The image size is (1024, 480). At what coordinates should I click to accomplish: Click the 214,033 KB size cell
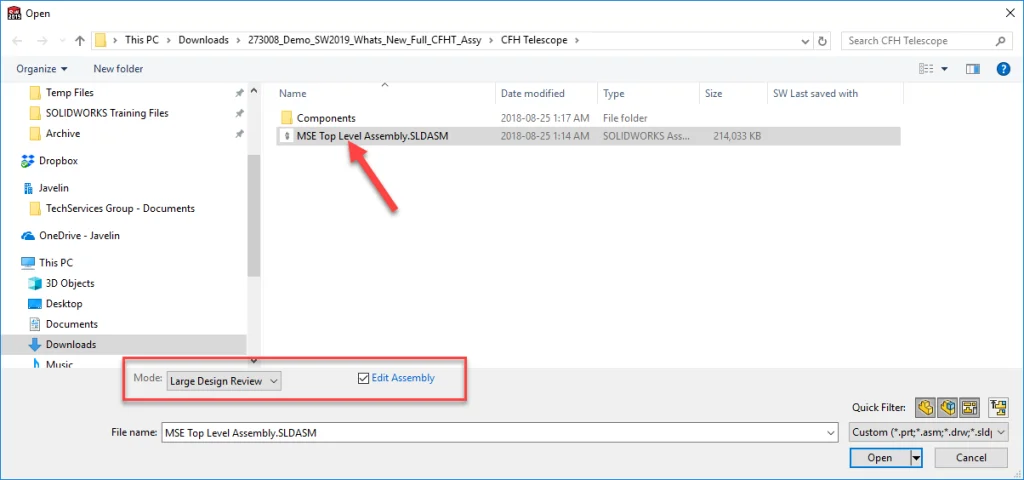tap(737, 136)
